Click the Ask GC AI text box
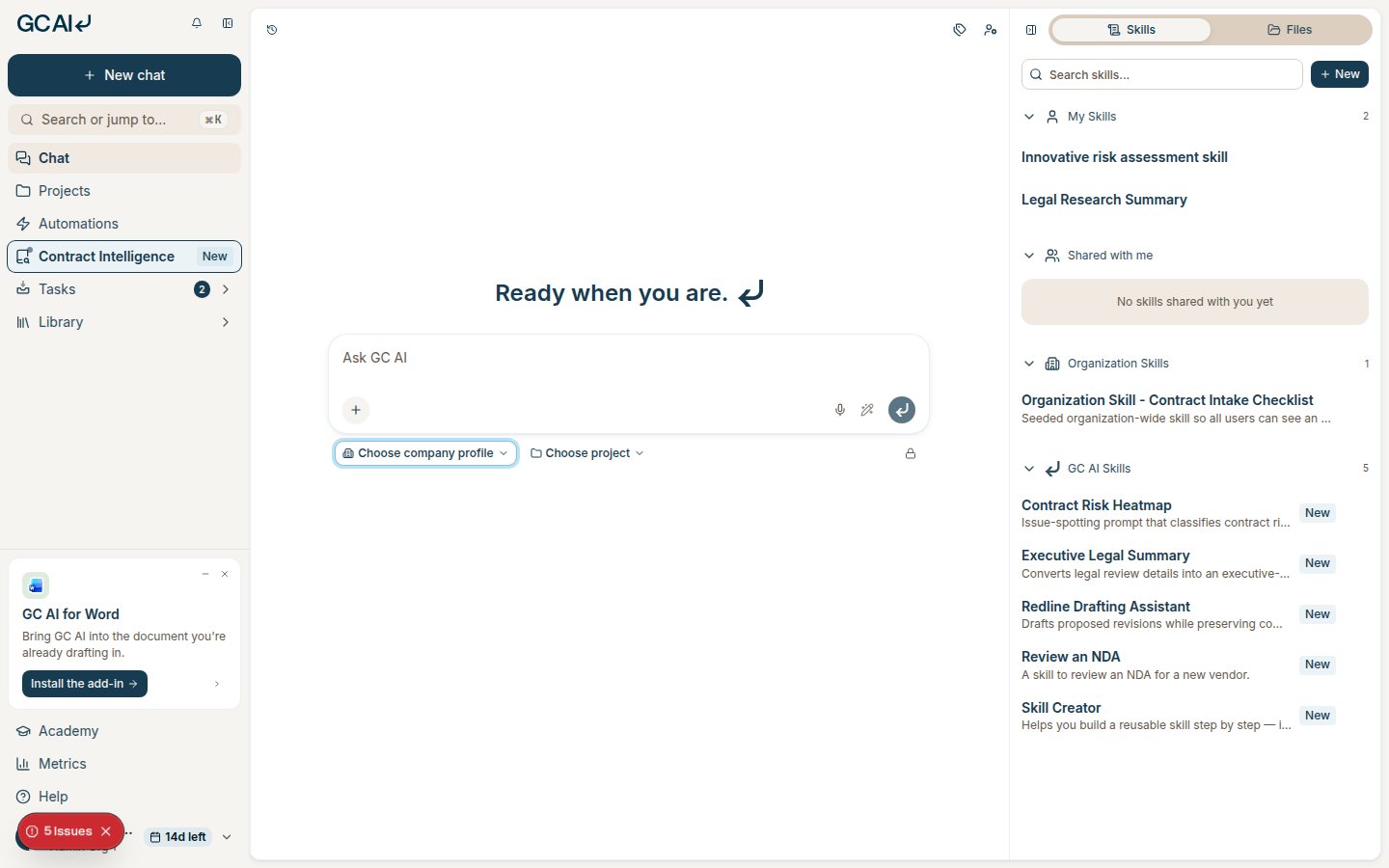Screen dimensions: 1389x868 pyautogui.click(x=628, y=358)
